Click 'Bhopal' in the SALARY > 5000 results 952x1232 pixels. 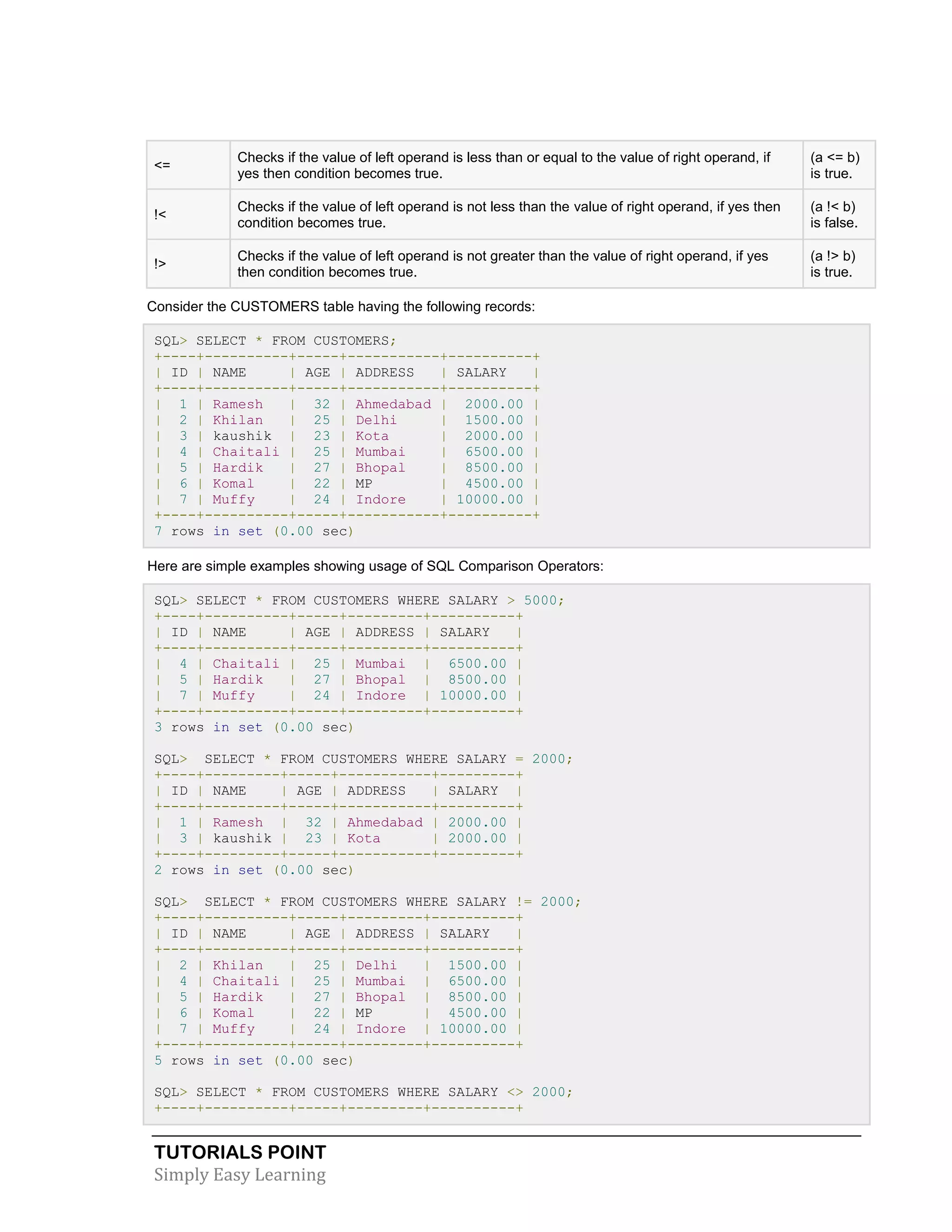point(380,679)
